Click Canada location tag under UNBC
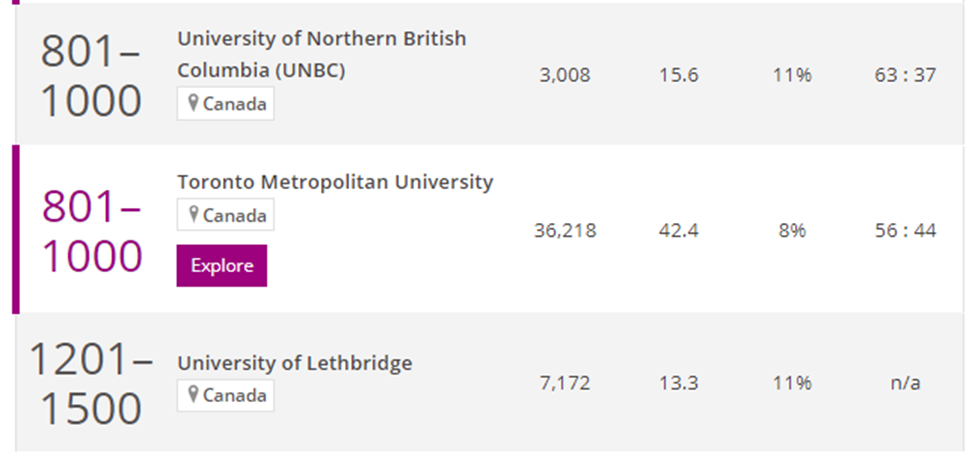This screenshot has height=462, width=975. point(226,104)
